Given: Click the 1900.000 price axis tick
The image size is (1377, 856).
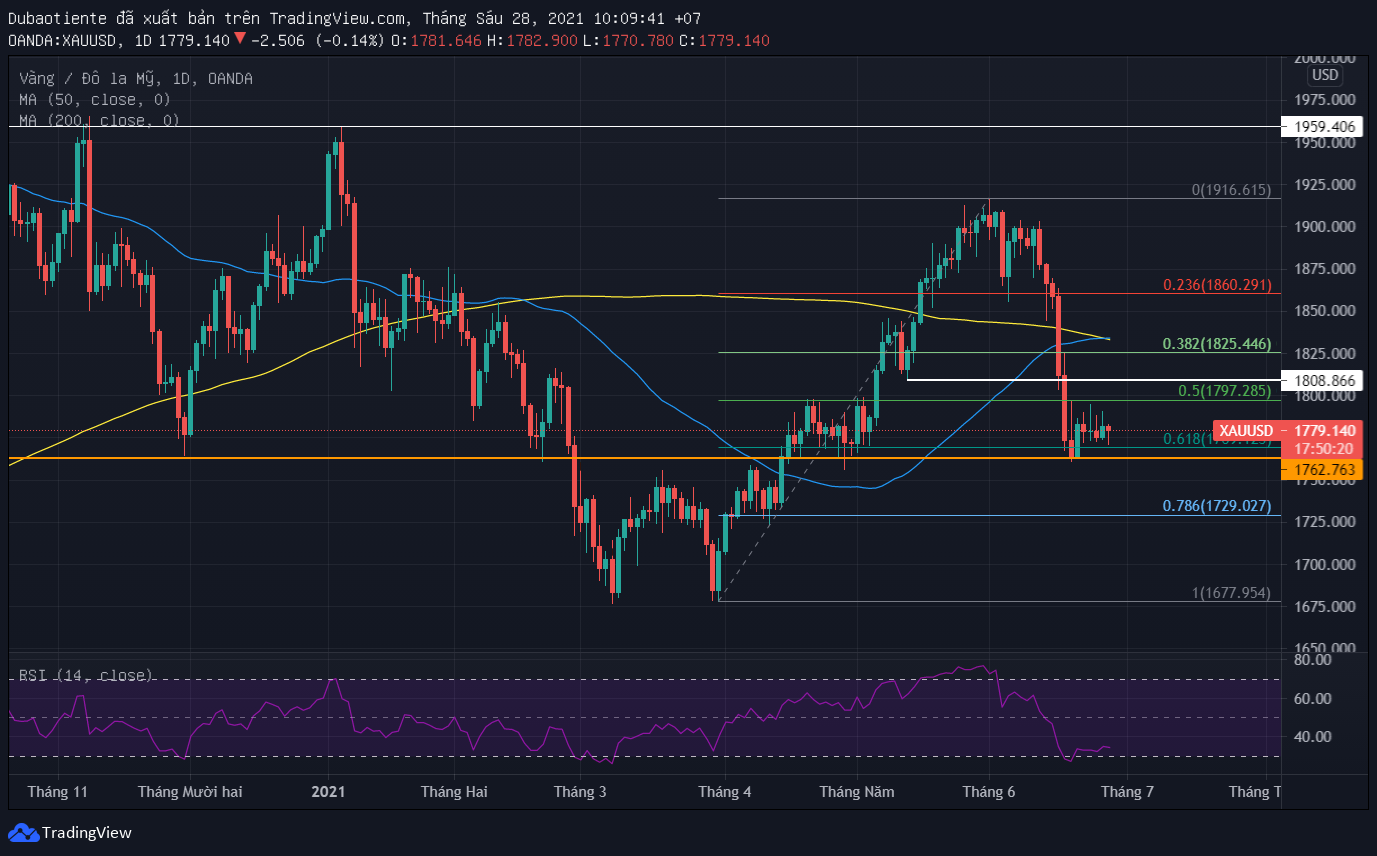Looking at the screenshot, I should [x=1324, y=227].
